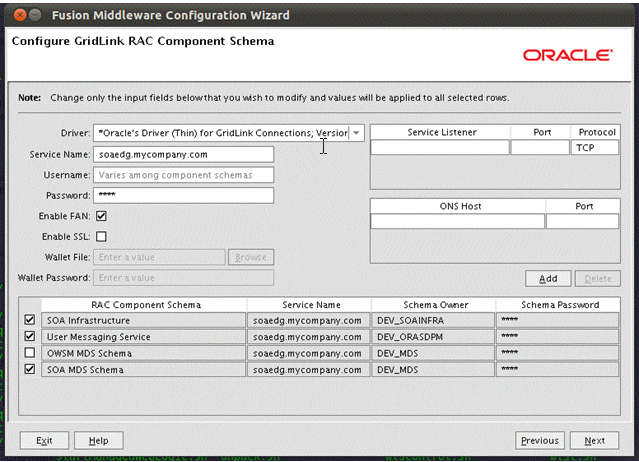Check the OWSM MDS Schema checkbox
639x462 pixels.
click(29, 352)
